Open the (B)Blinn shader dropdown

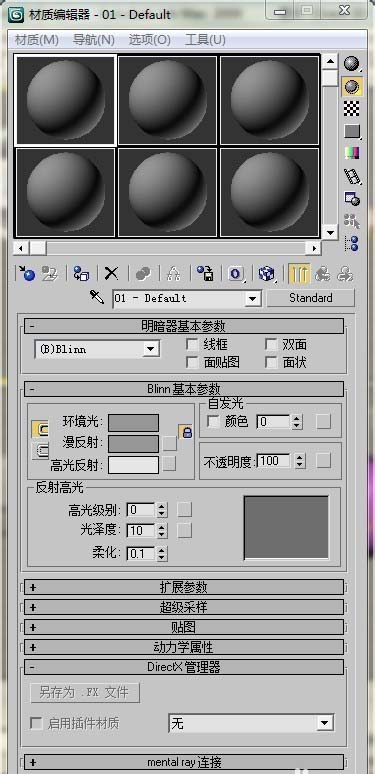(97, 349)
